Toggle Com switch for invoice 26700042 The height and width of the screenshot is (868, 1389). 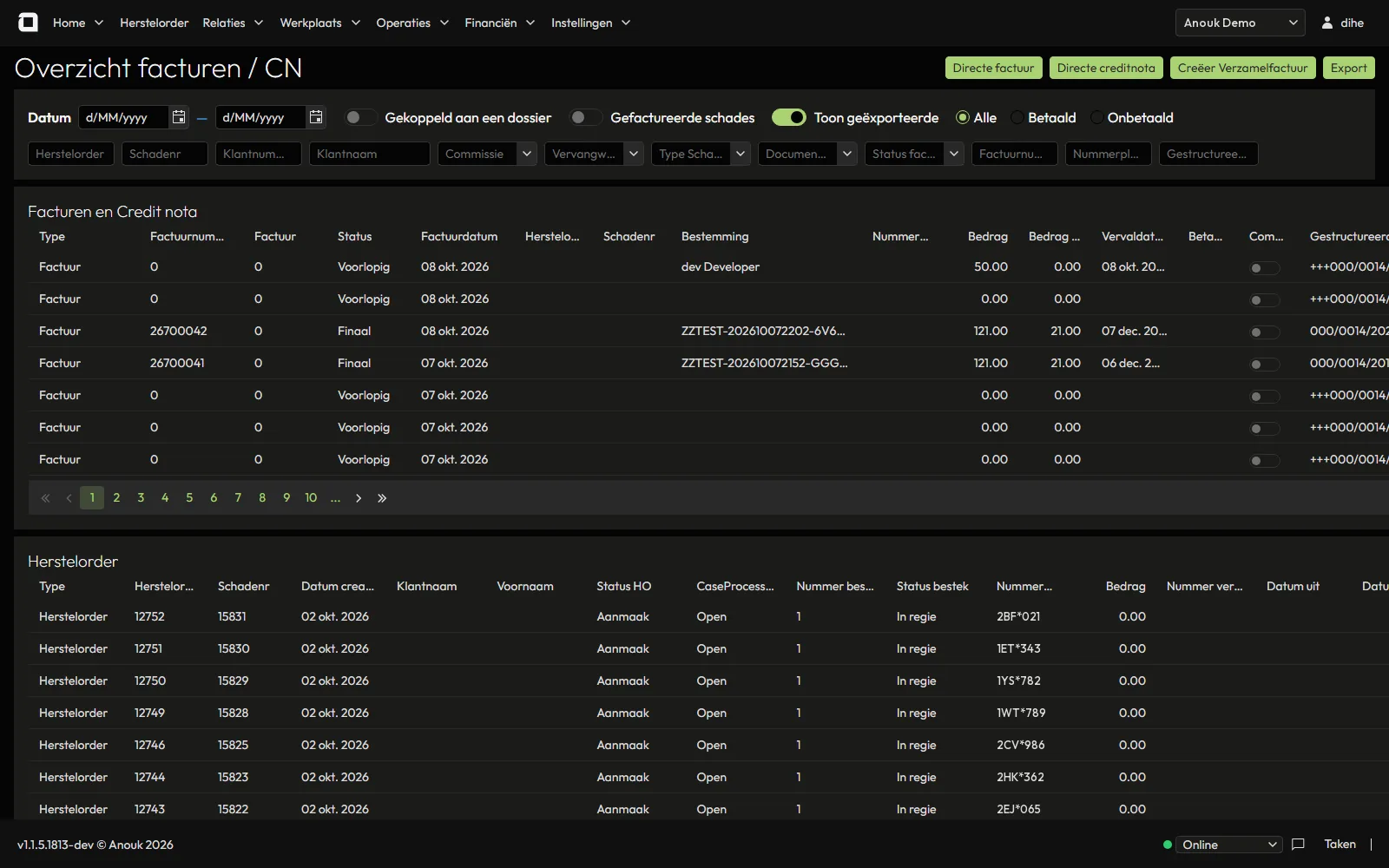pyautogui.click(x=1264, y=332)
